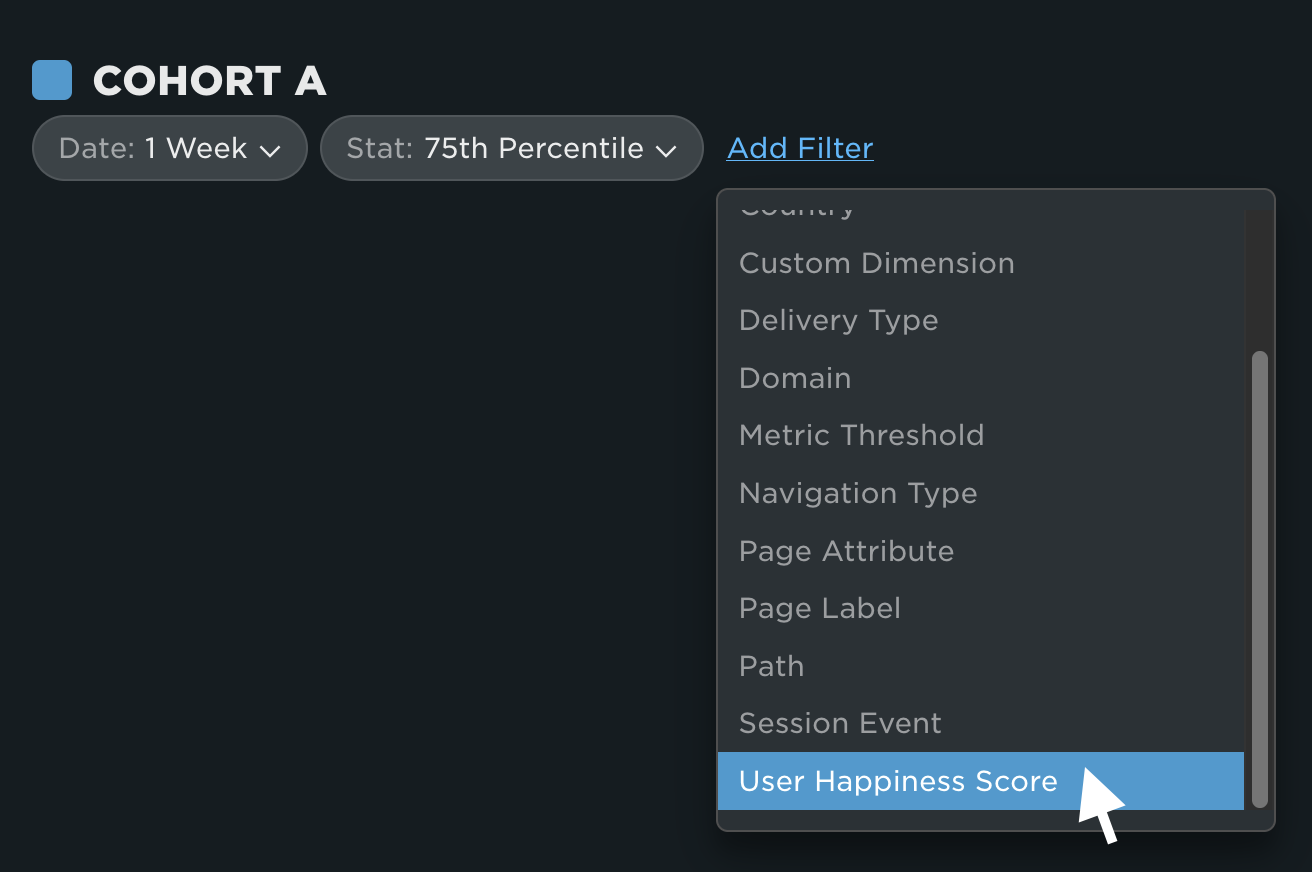Pick the Metric Threshold filter
1312x872 pixels.
click(981, 435)
